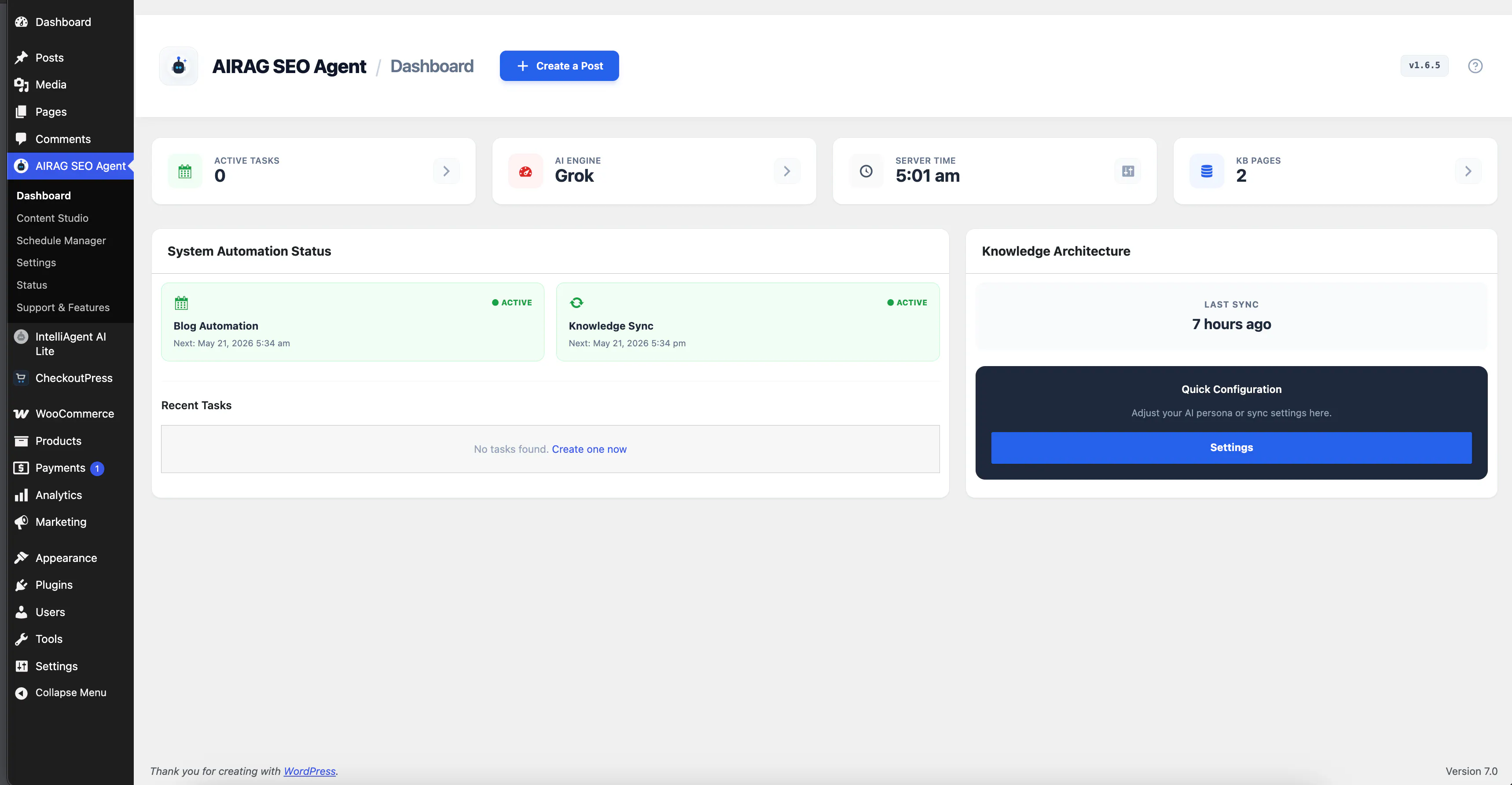Click the AIRAG SEO Agent robot sidebar icon

tap(21, 165)
